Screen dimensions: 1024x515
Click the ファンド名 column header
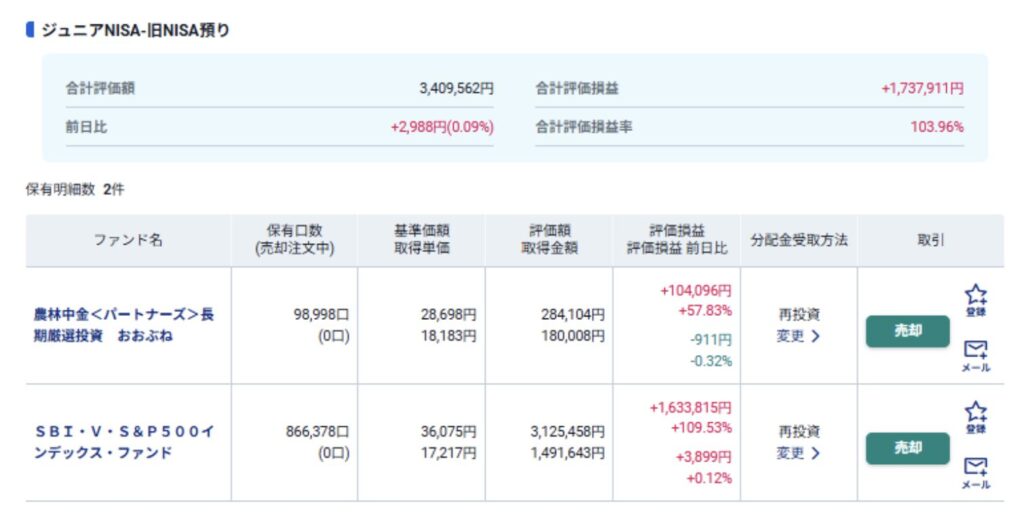click(x=128, y=240)
